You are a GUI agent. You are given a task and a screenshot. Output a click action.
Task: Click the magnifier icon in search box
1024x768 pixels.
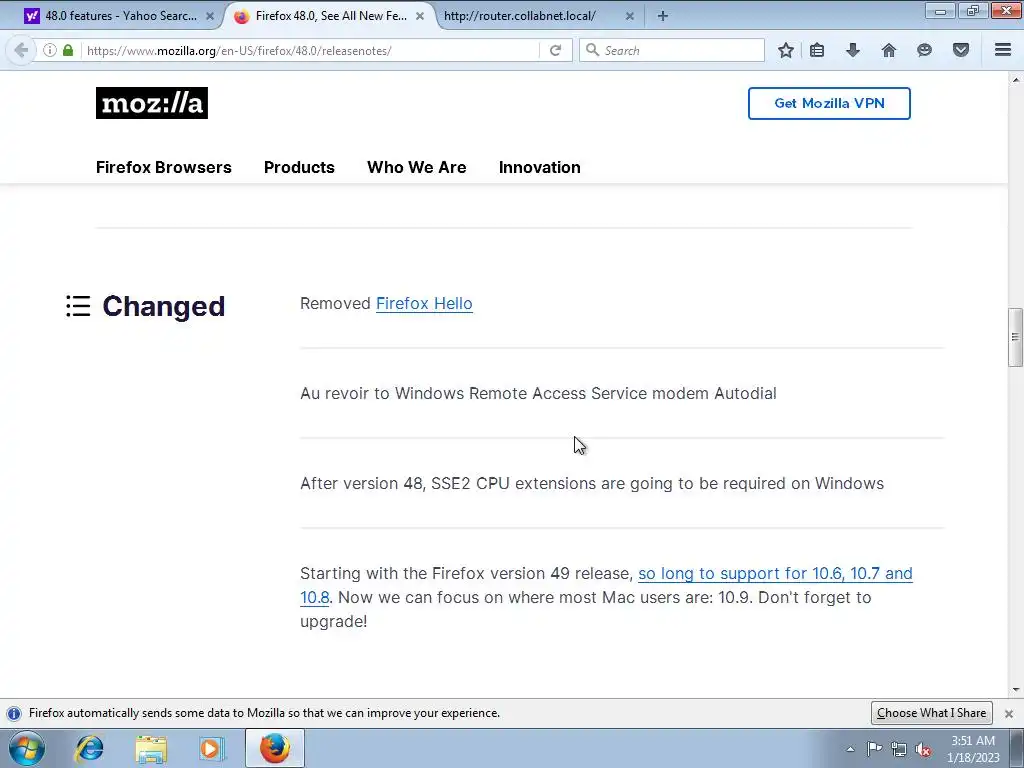592,50
